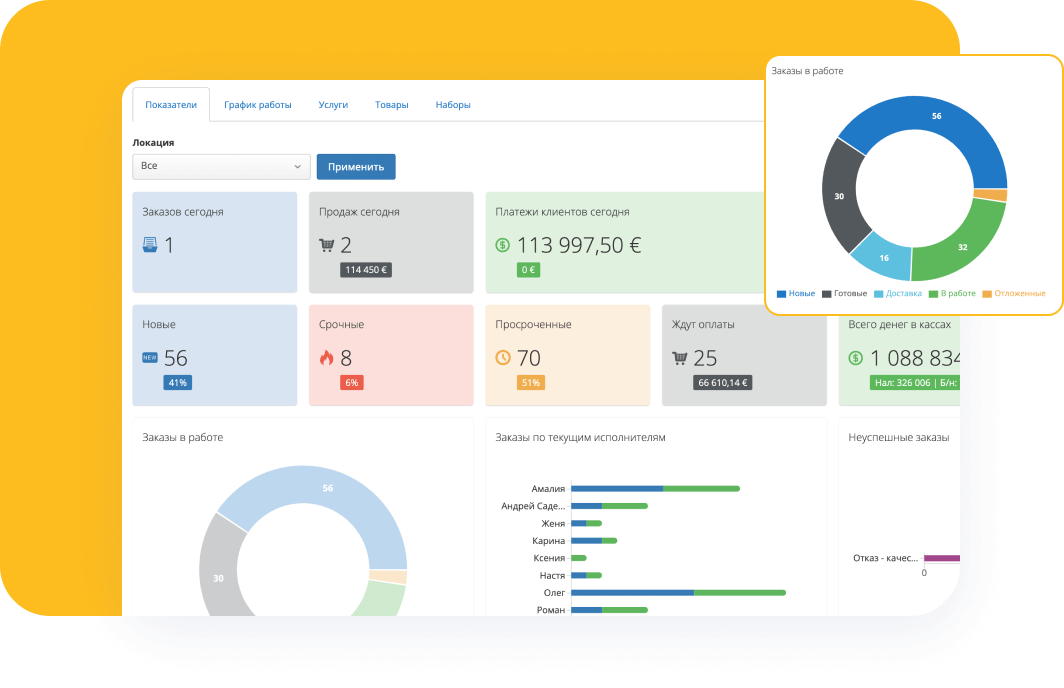Viewport: 1064px width, 688px height.
Task: Click the 114 450 € sales badge
Action: (x=367, y=270)
